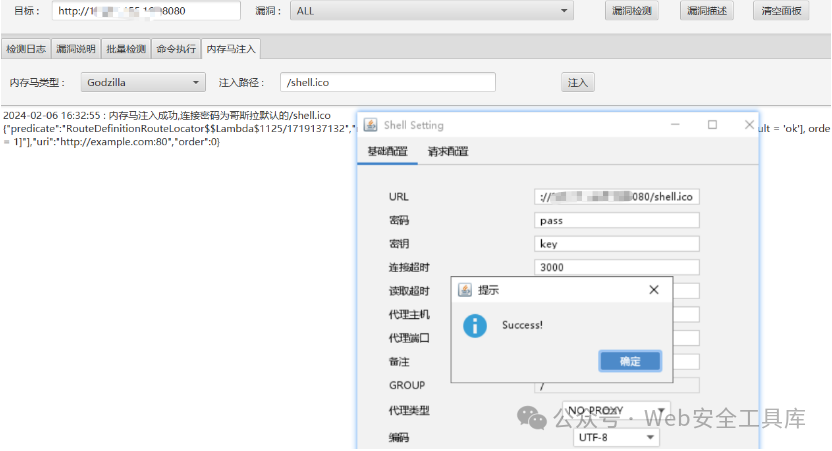Click the 漏洞检测 button

(631, 11)
